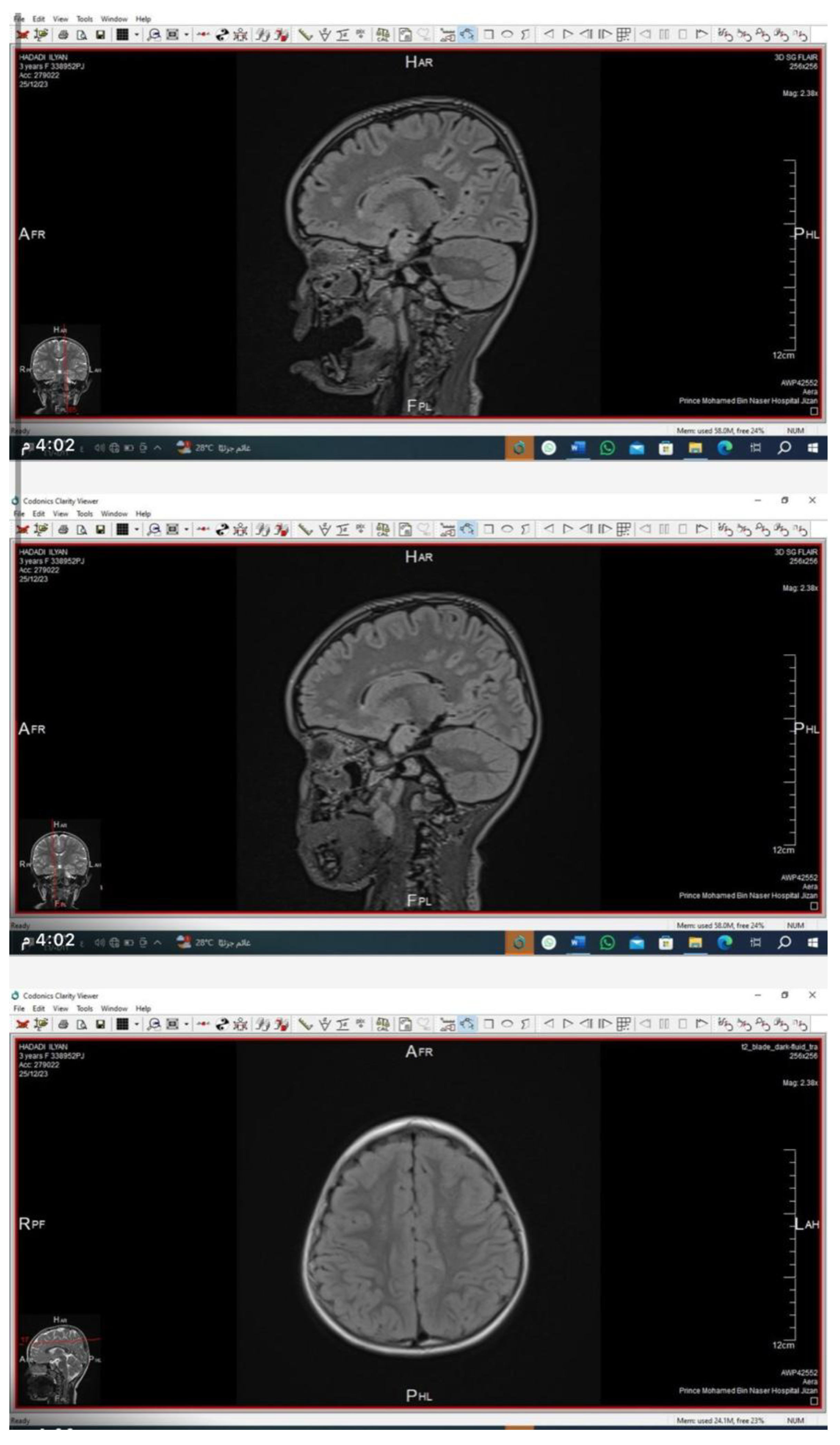Click the print preview icon in the bottom window
Screen dimensions: 840x1445
tap(82, 1024)
